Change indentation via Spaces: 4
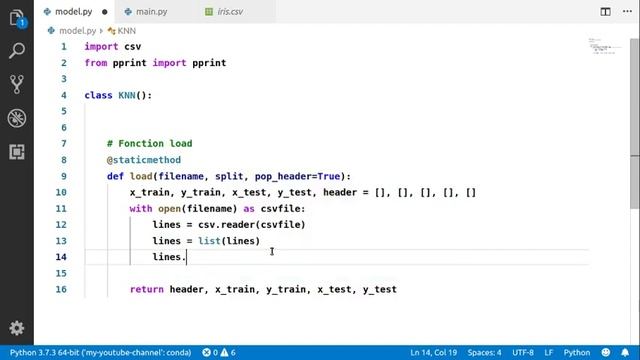This screenshot has width=640, height=360. (484, 352)
